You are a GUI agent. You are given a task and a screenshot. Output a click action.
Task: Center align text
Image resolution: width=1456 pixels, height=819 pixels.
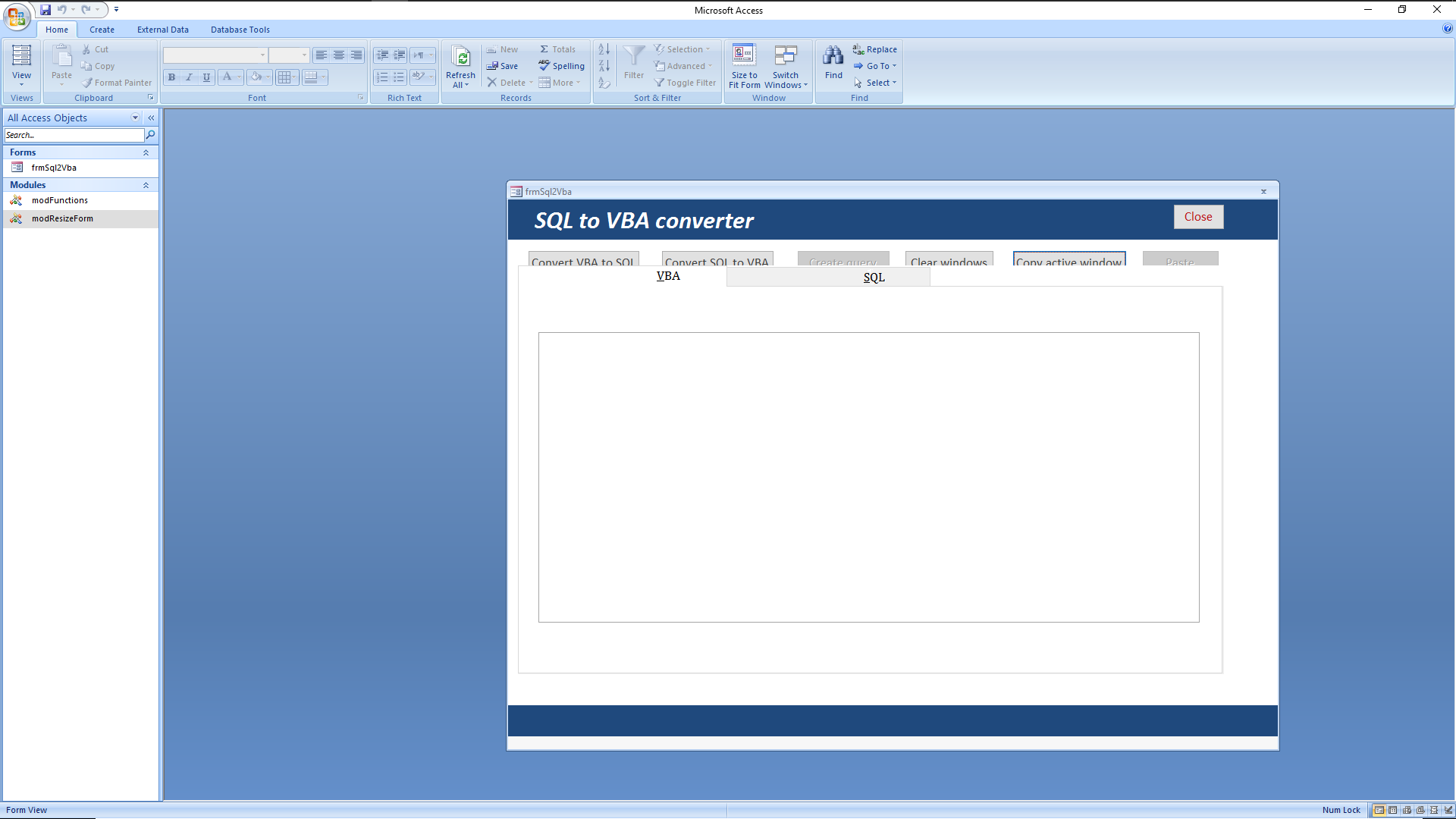pyautogui.click(x=339, y=55)
